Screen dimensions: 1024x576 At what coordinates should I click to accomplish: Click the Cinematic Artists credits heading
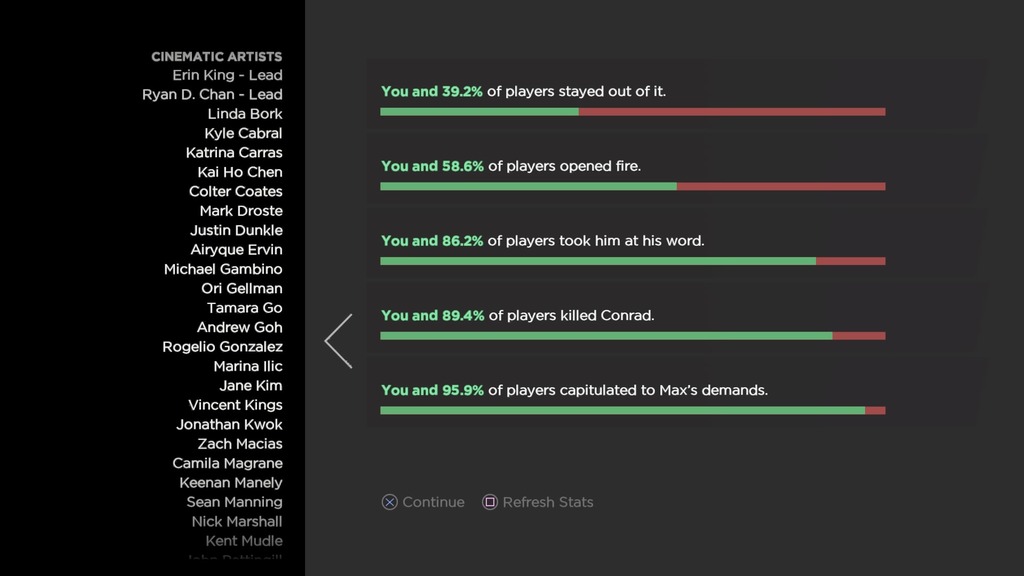pyautogui.click(x=217, y=56)
